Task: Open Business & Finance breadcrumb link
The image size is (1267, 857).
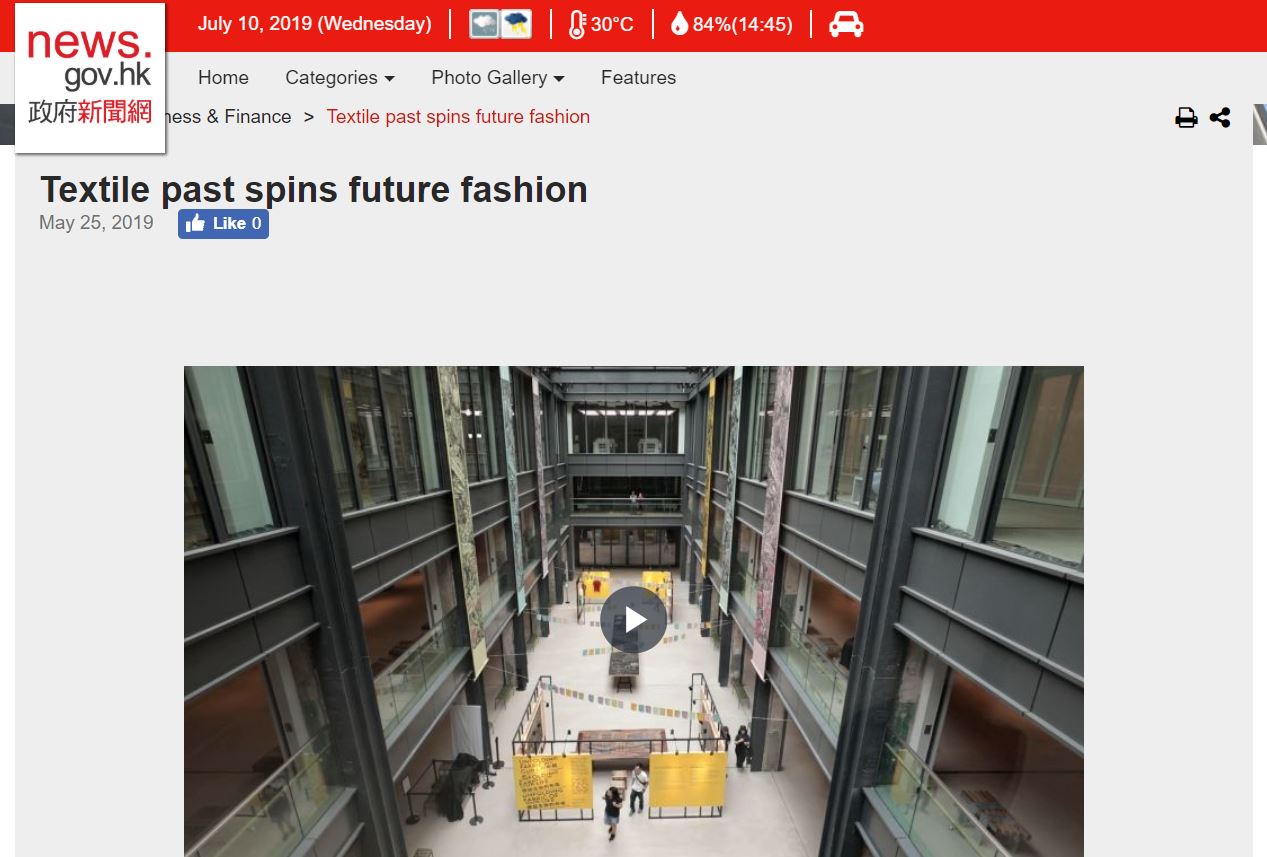Action: pyautogui.click(x=230, y=117)
